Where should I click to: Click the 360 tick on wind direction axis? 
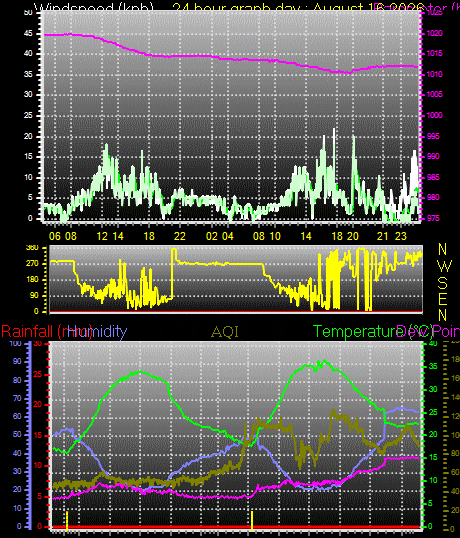[32, 248]
